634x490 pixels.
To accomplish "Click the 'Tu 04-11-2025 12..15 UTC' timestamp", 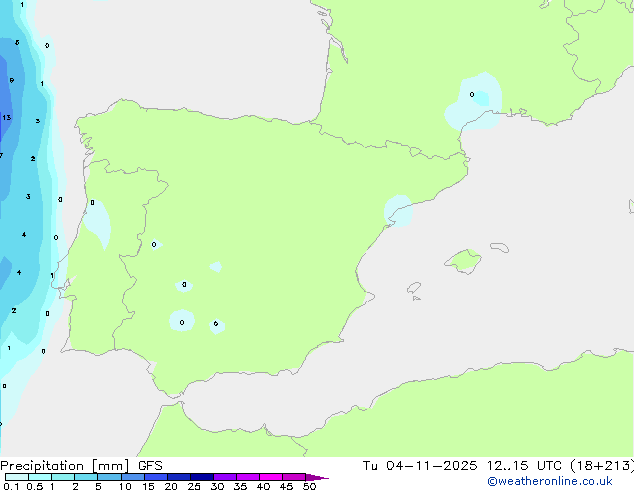I will (464, 466).
